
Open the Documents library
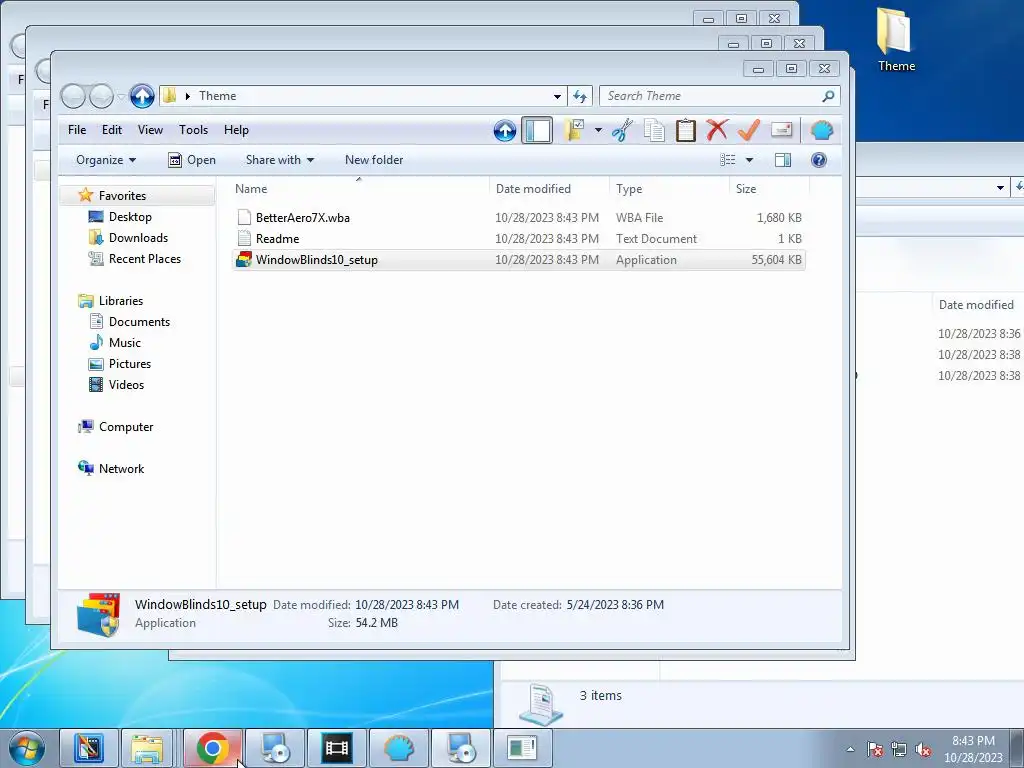click(139, 322)
